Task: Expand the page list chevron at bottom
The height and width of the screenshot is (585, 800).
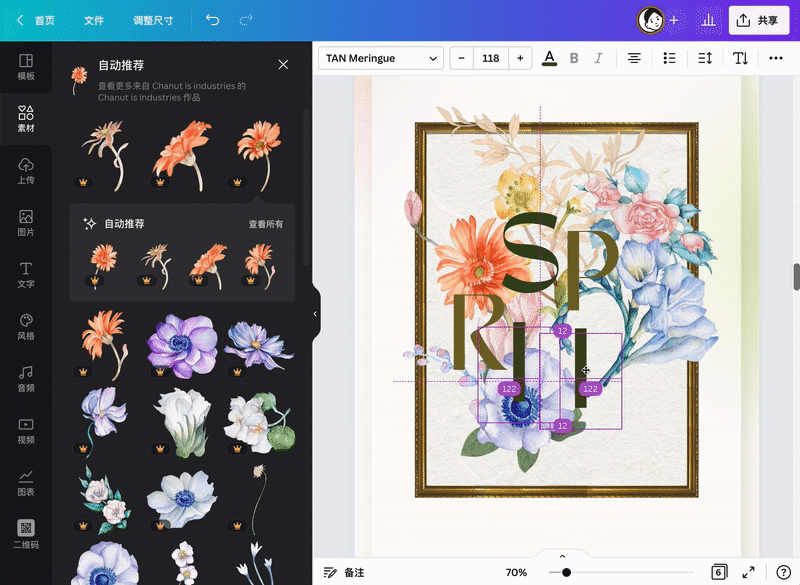Action: pyautogui.click(x=562, y=556)
